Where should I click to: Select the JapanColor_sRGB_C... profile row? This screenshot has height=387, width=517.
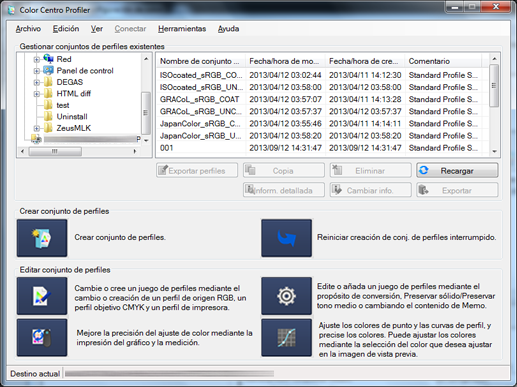click(322, 124)
